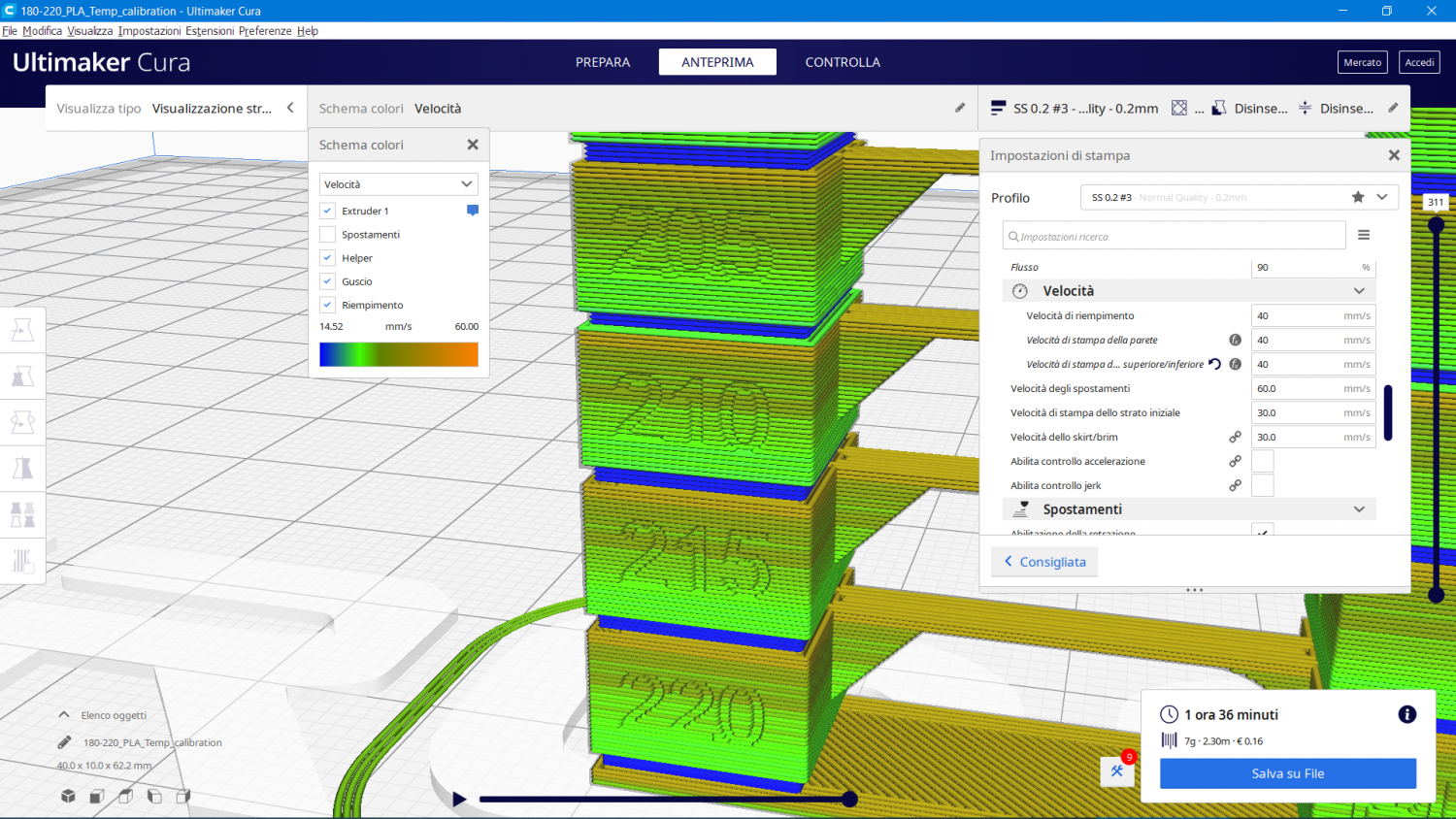
Task: Click the adhesion icon in summary bar
Action: click(1305, 108)
